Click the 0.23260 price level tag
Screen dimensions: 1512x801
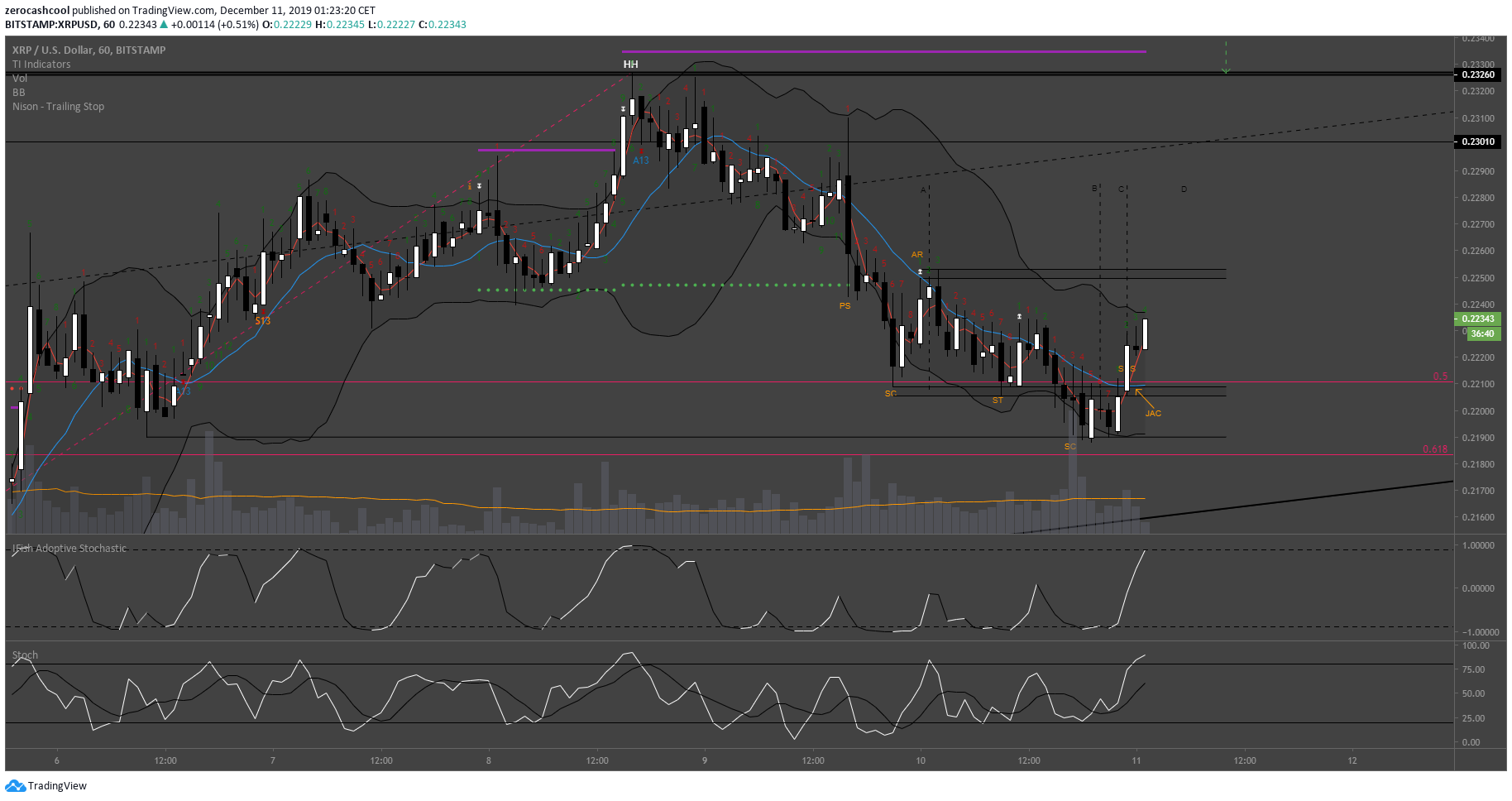[x=1477, y=74]
